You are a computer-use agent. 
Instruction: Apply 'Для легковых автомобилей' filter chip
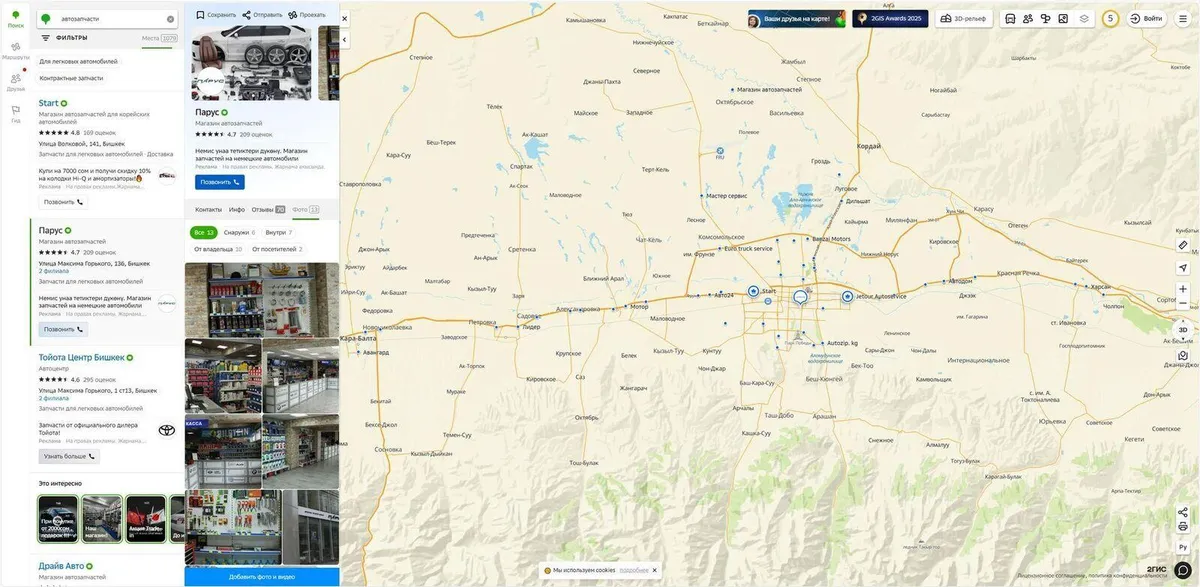tap(78, 61)
